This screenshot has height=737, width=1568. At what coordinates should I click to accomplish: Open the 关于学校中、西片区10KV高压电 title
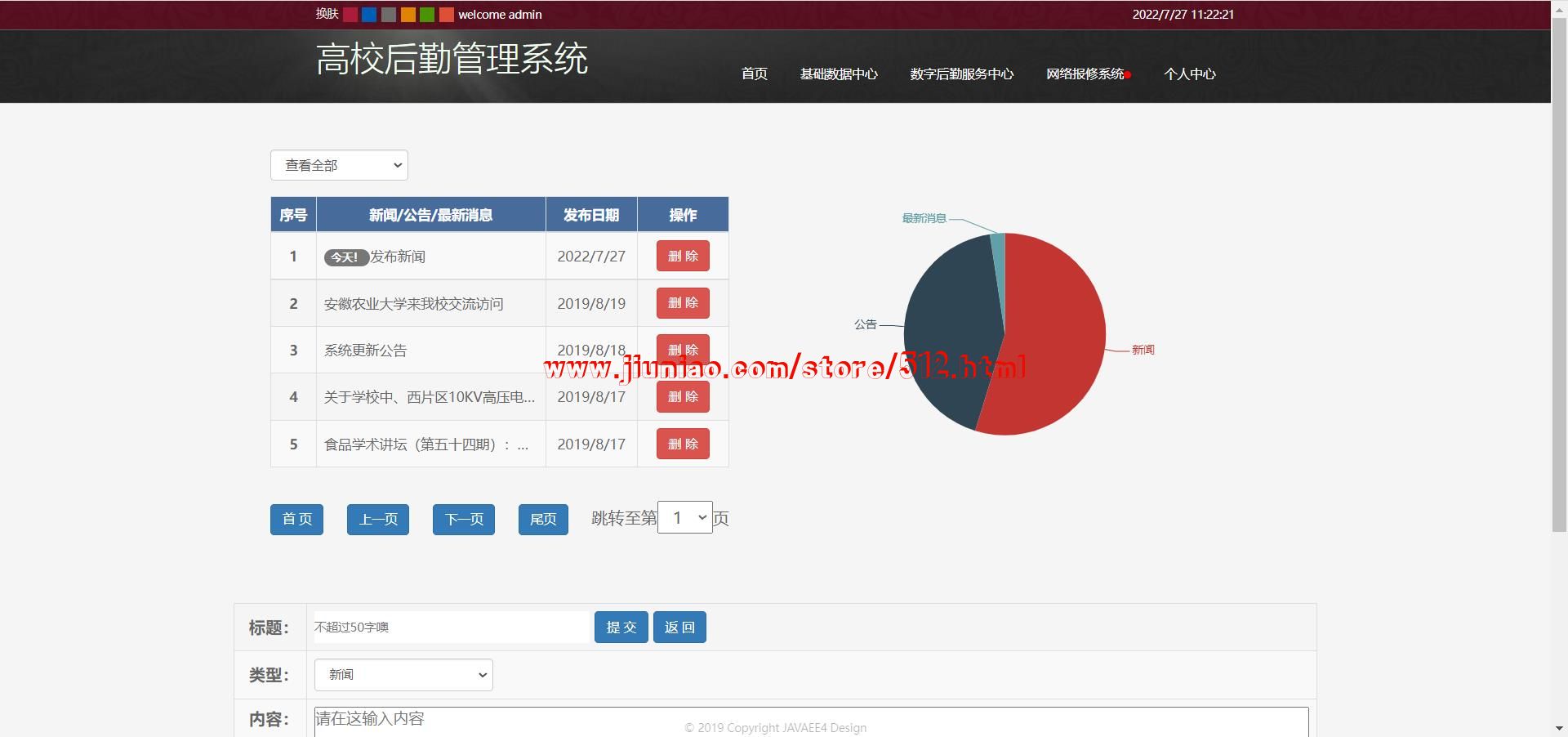(430, 397)
